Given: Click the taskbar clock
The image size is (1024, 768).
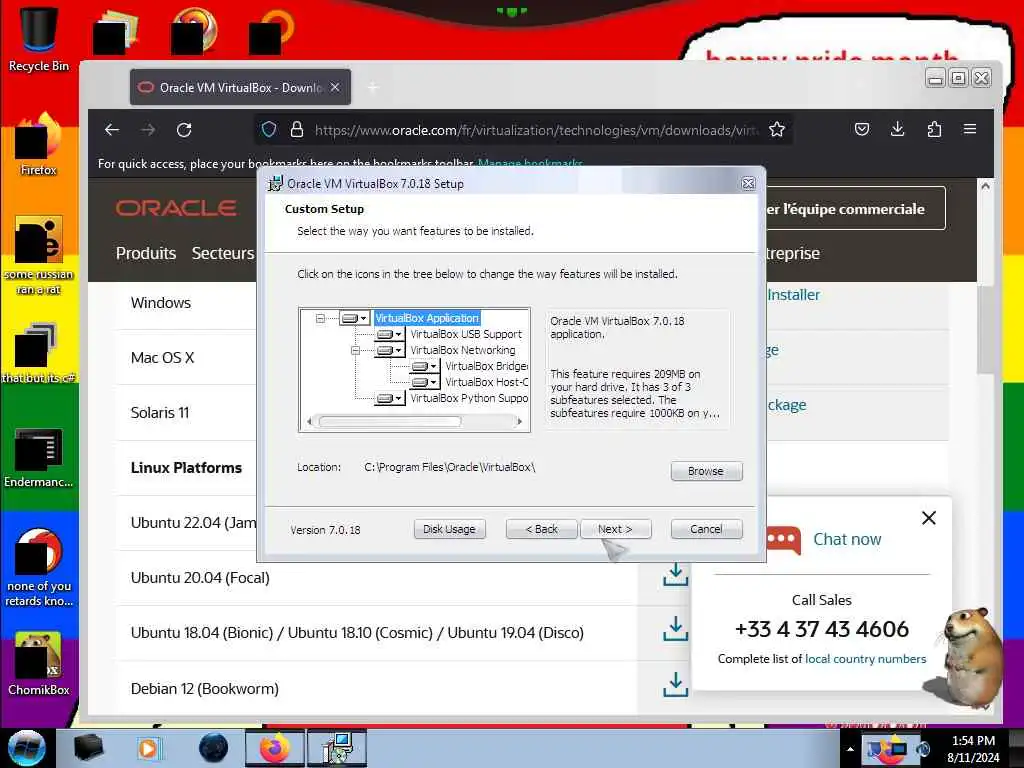Looking at the screenshot, I should point(973,749).
